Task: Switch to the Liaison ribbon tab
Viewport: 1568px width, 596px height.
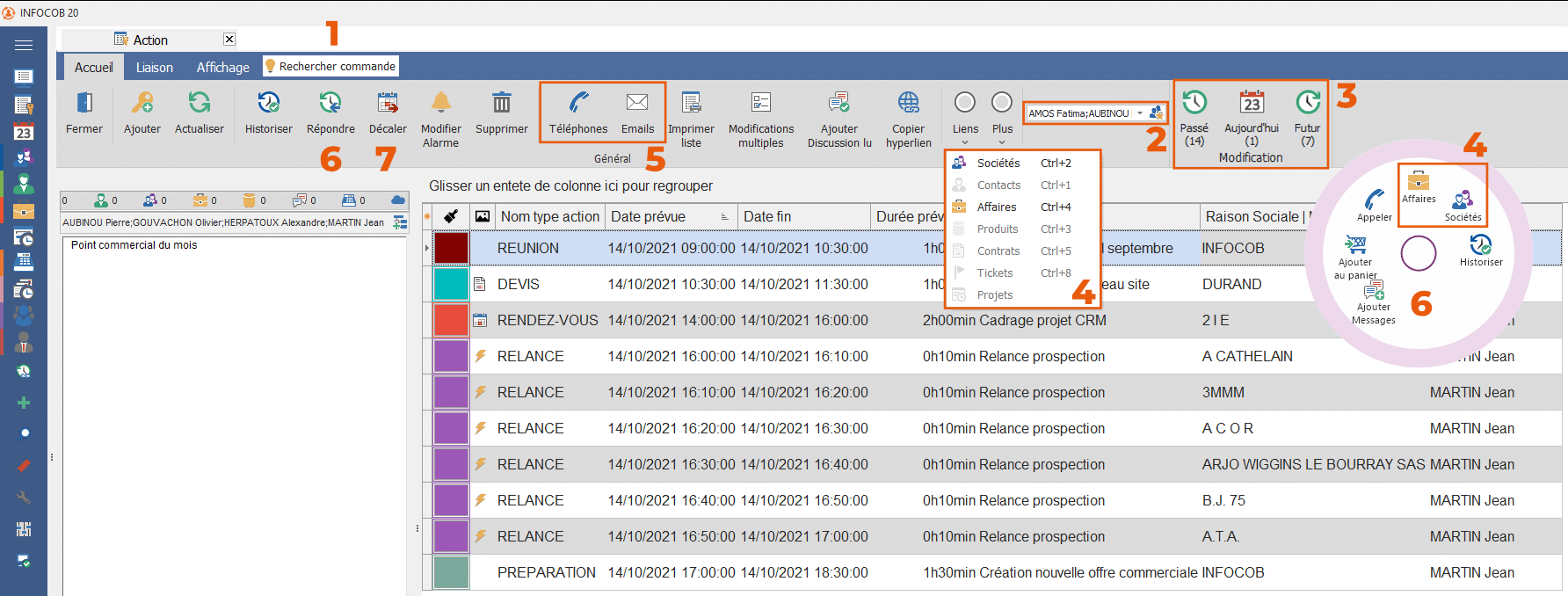Action: 155,68
